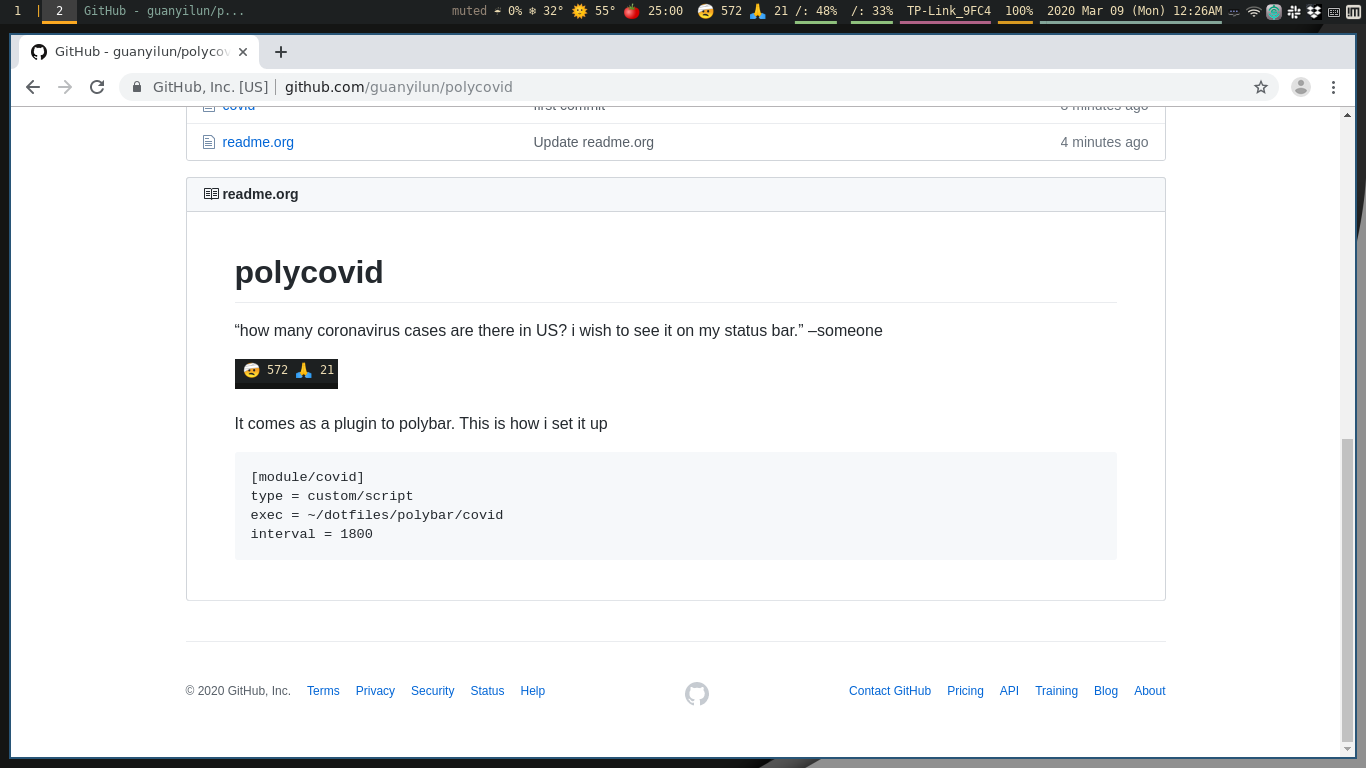Open the Status footer link
1366x768 pixels.
point(487,691)
